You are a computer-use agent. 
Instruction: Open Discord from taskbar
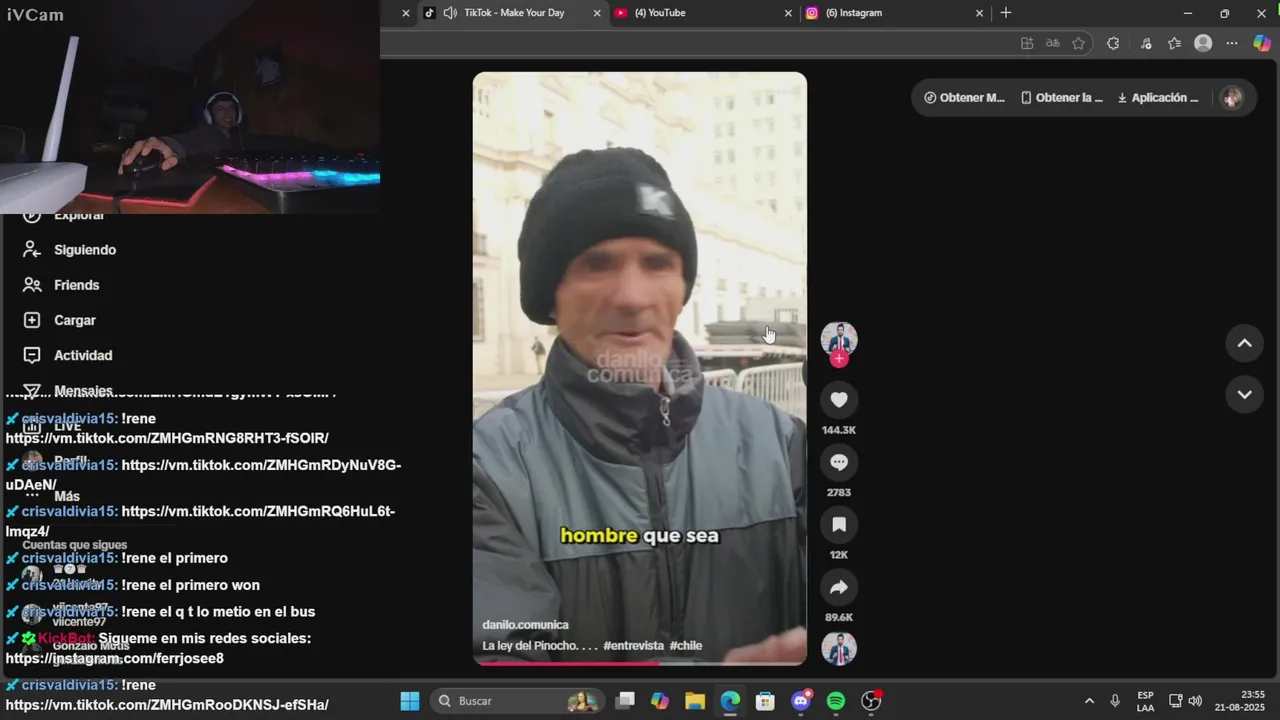[801, 701]
